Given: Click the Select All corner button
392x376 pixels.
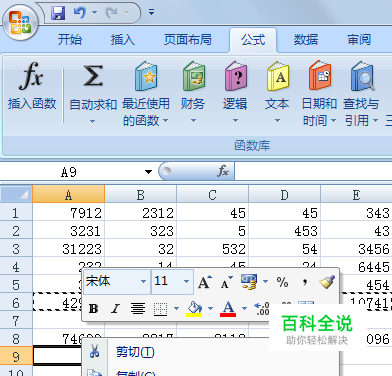Looking at the screenshot, I should [16, 195].
